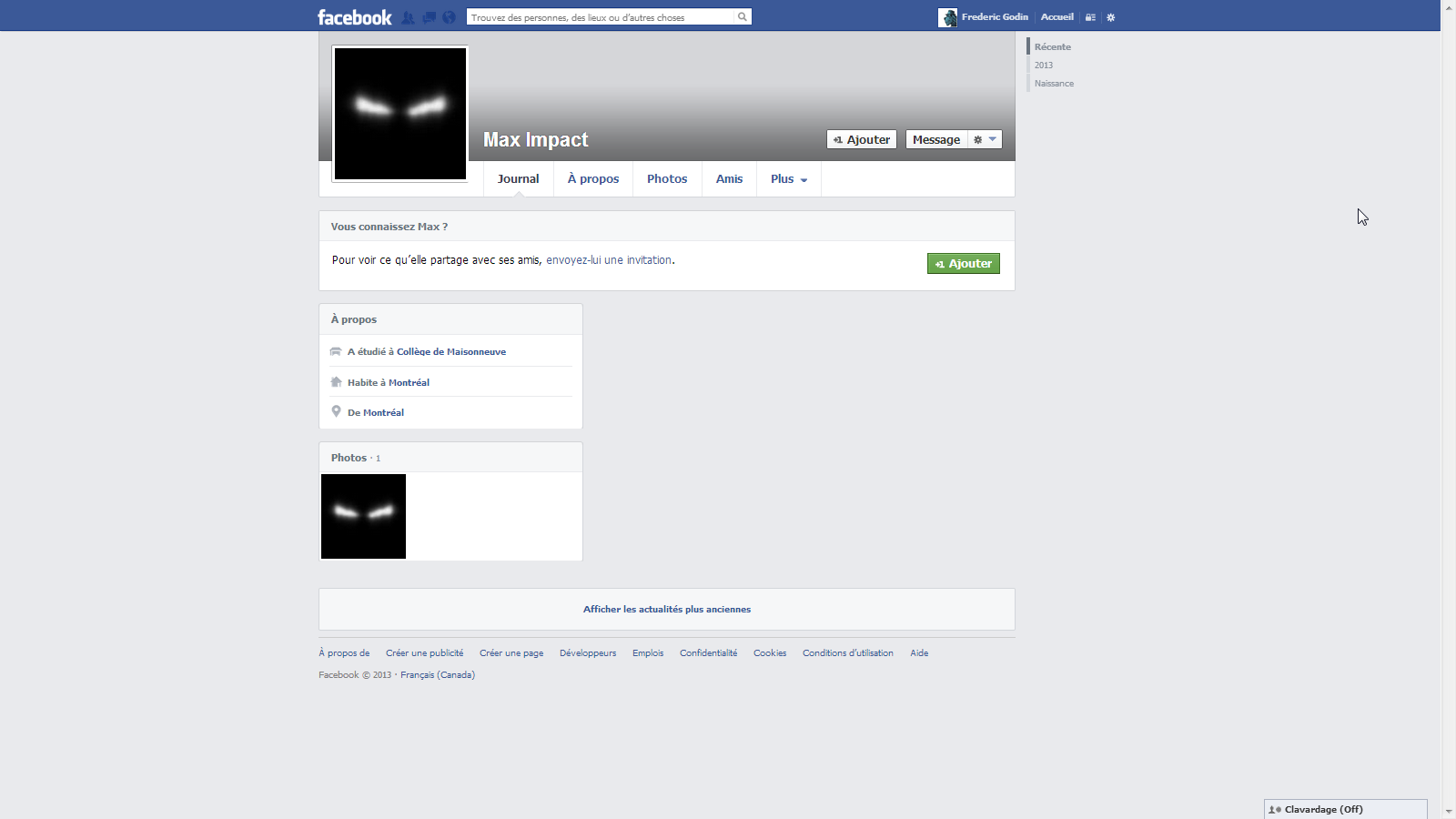This screenshot has width=1456, height=819.
Task: Open Frederic Godin profile link
Action: click(995, 16)
